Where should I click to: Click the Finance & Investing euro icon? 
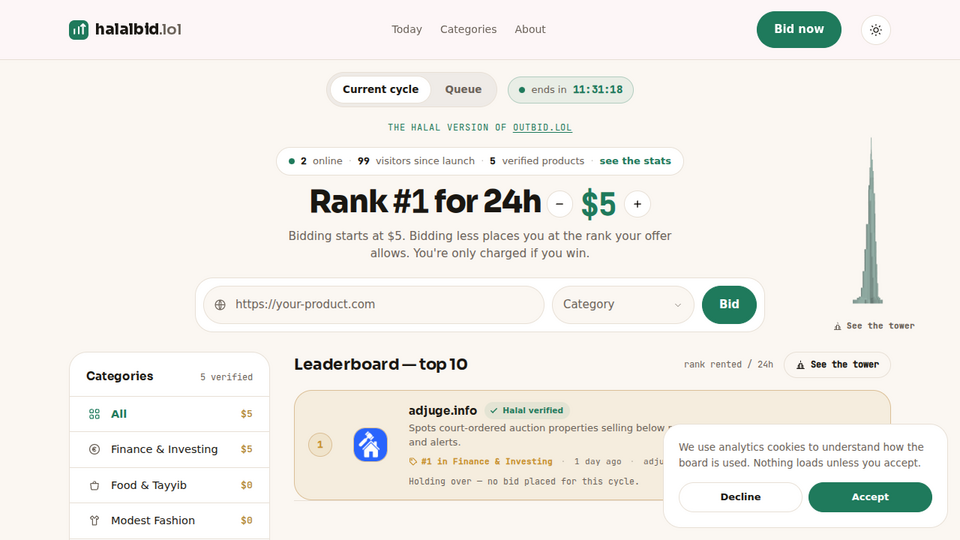[94, 449]
